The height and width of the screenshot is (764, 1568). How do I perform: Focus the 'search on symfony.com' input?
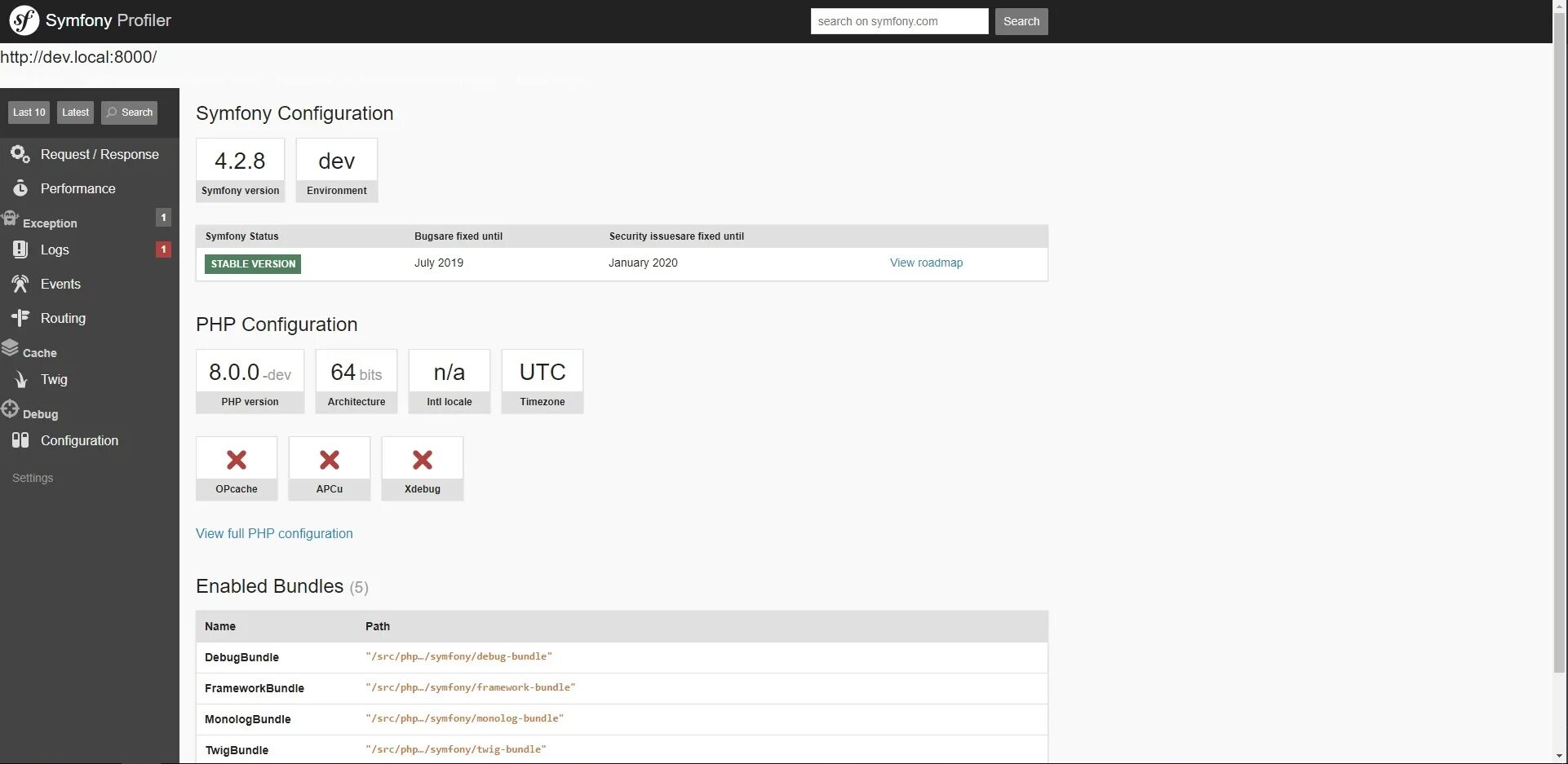tap(899, 21)
